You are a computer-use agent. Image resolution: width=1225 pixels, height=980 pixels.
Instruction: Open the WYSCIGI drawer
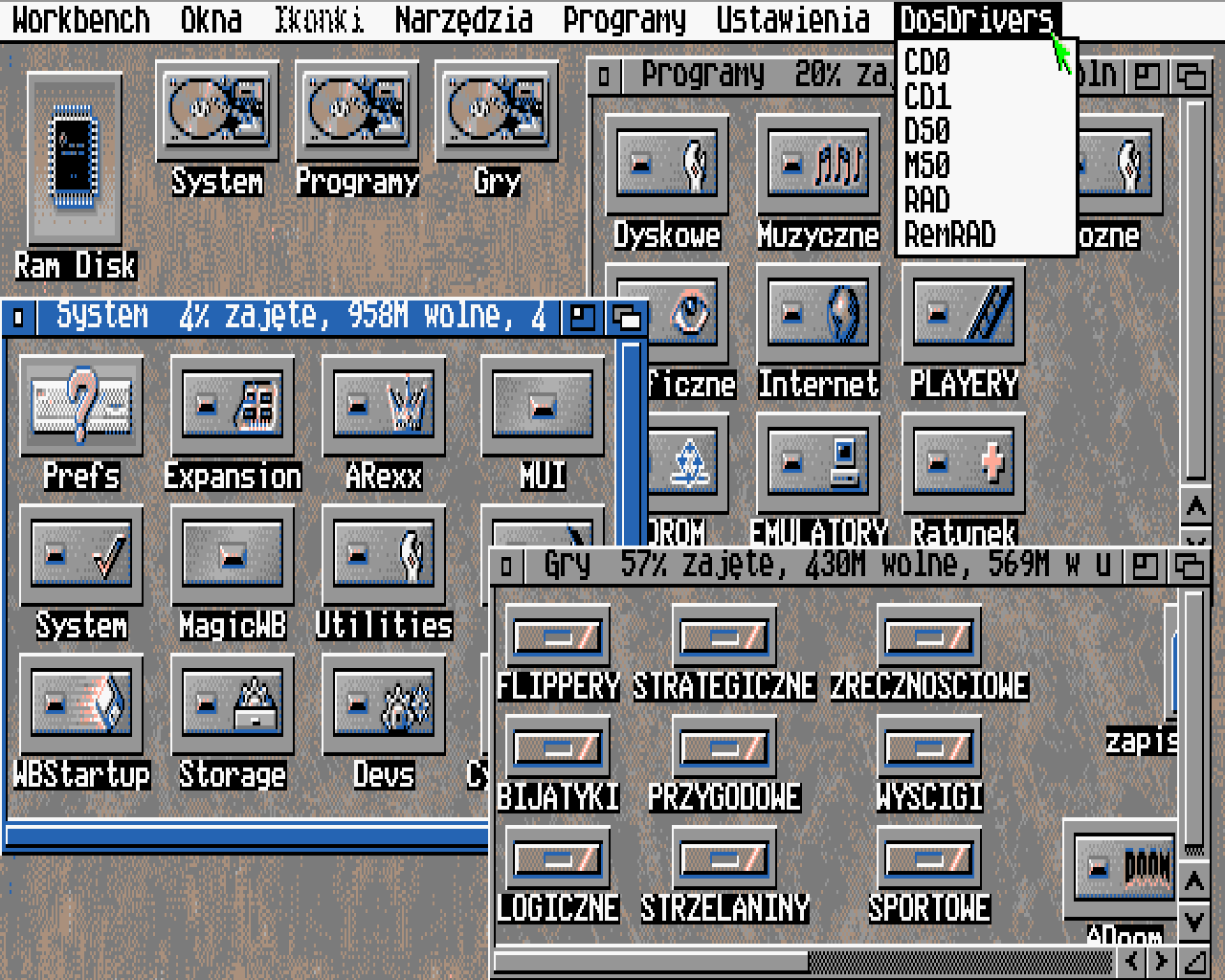tap(929, 746)
